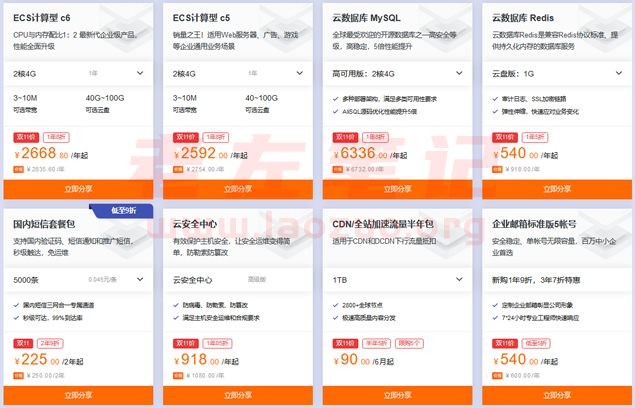
Task: Click the 3~10M 可选带宽 text in c5 card
Action: pyautogui.click(x=185, y=103)
